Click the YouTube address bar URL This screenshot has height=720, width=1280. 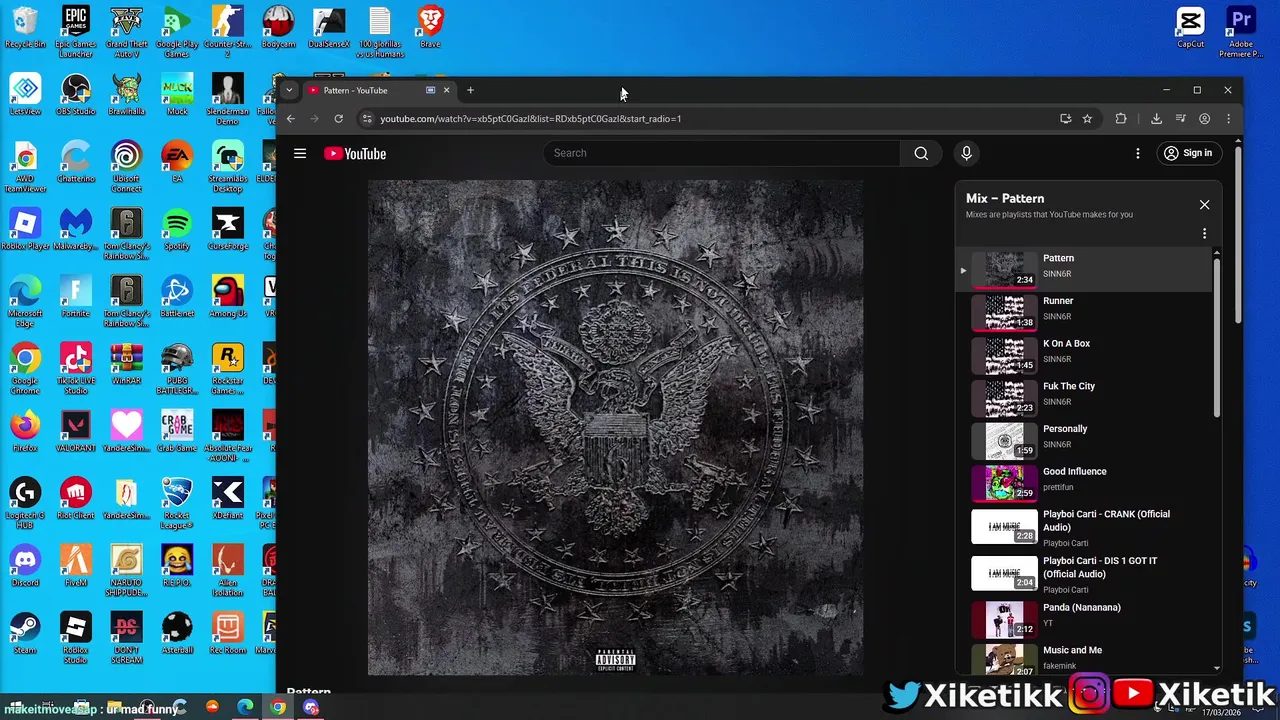[530, 119]
